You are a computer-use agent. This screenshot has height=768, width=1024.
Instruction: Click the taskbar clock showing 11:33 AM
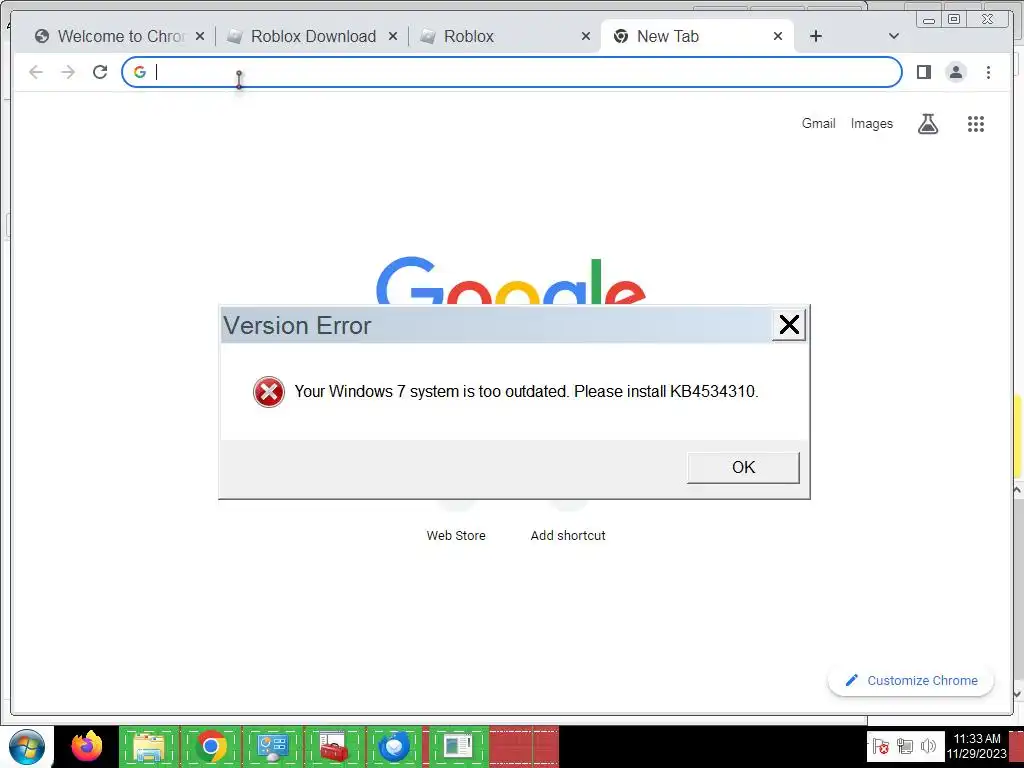point(976,746)
